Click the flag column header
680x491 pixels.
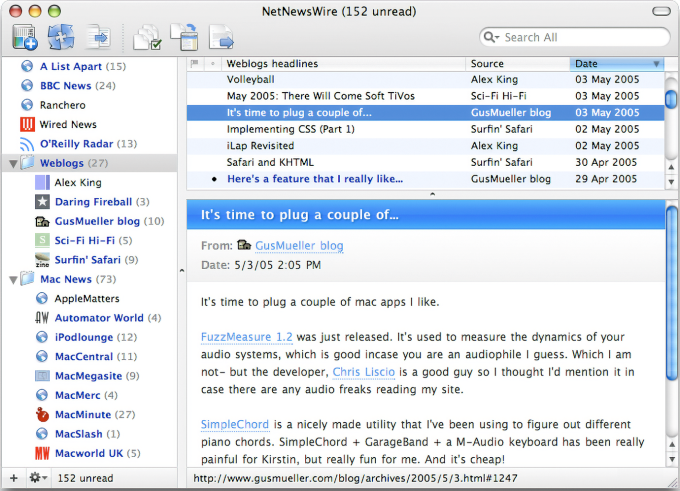coord(194,64)
